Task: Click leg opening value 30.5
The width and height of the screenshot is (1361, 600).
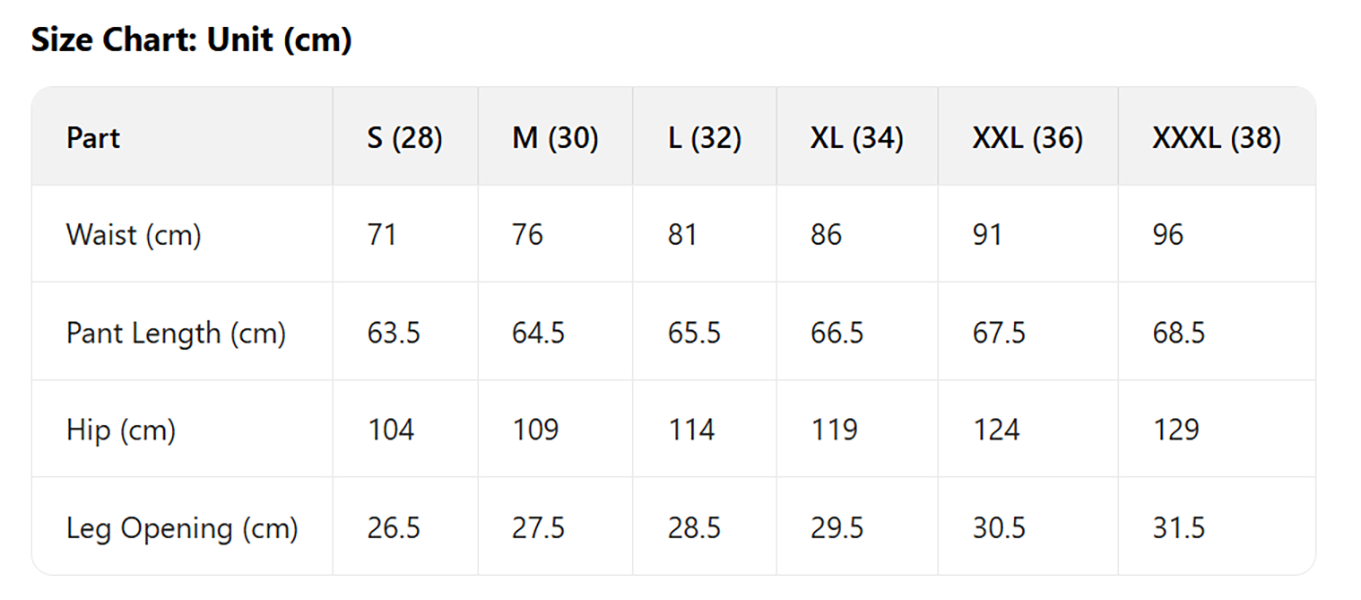Action: (999, 528)
